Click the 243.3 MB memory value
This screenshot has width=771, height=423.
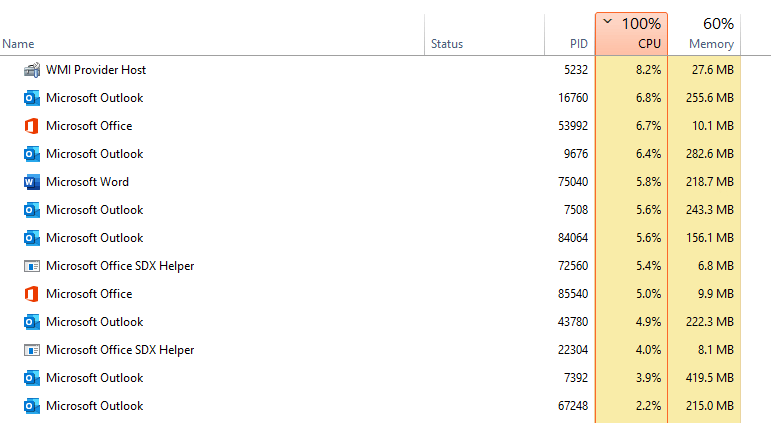point(710,210)
